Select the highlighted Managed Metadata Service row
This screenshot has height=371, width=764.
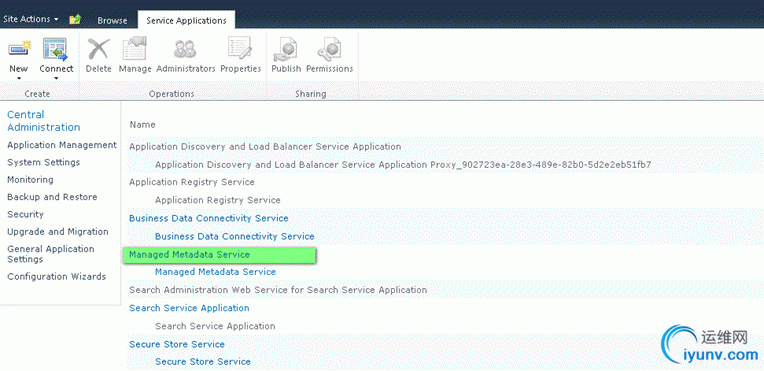(x=220, y=255)
